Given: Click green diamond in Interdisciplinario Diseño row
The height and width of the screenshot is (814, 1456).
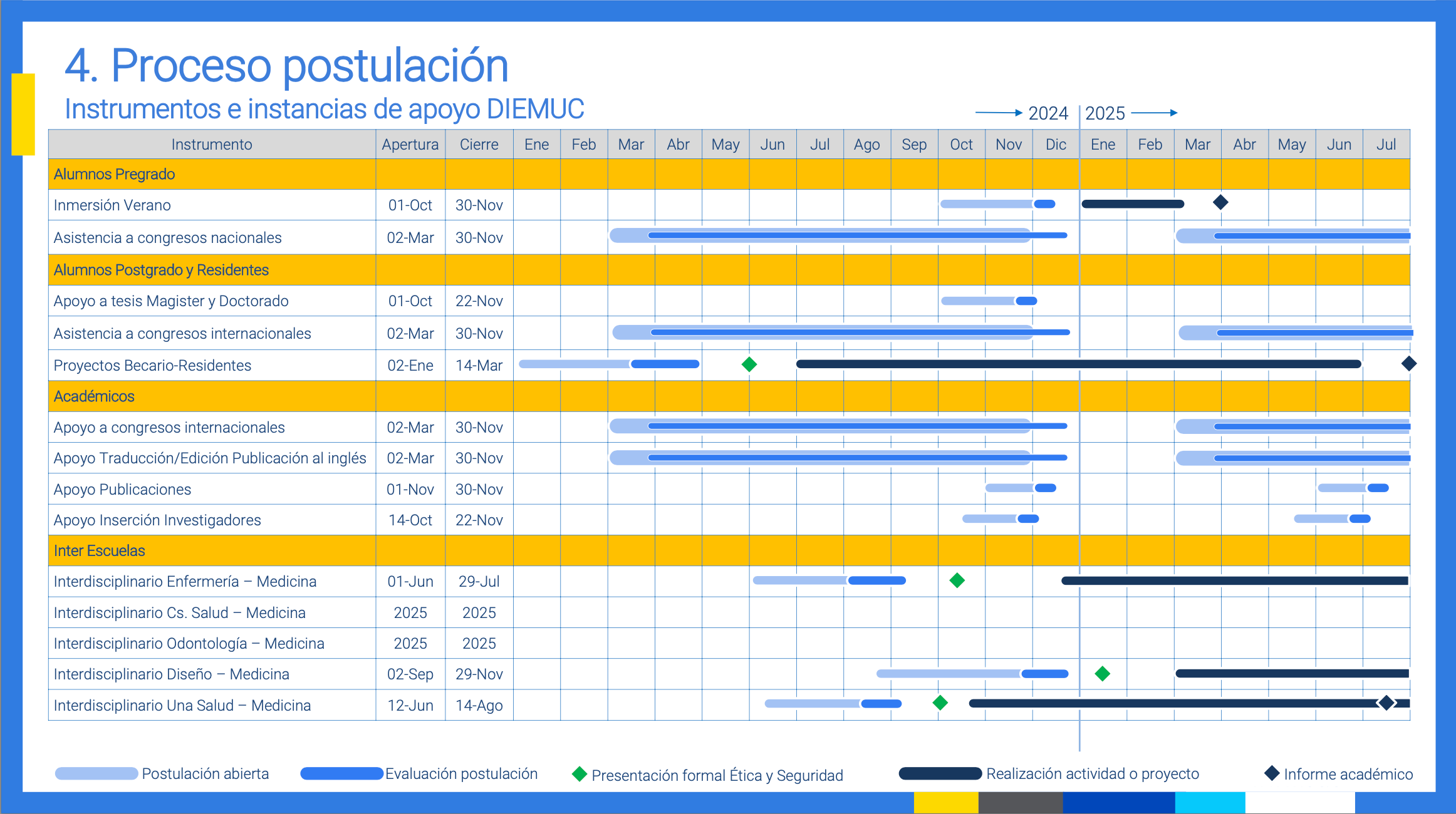Looking at the screenshot, I should point(1102,674).
